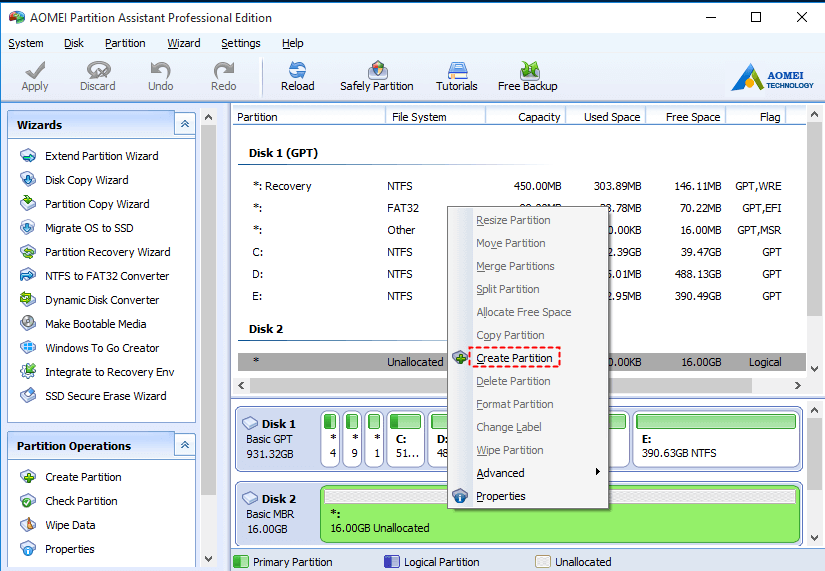Click the Discard toolbar icon
This screenshot has width=825, height=571.
tap(98, 76)
